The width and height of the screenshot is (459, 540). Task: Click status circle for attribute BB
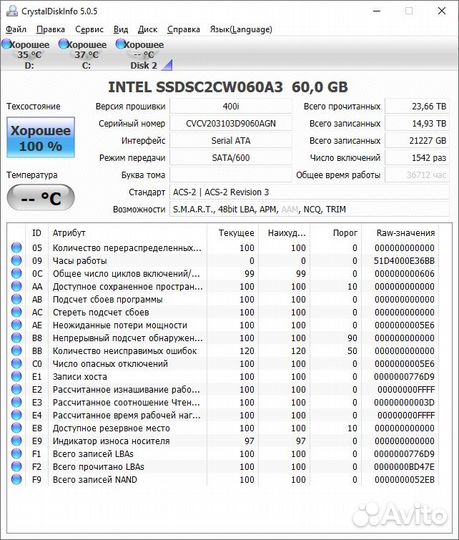[16, 351]
